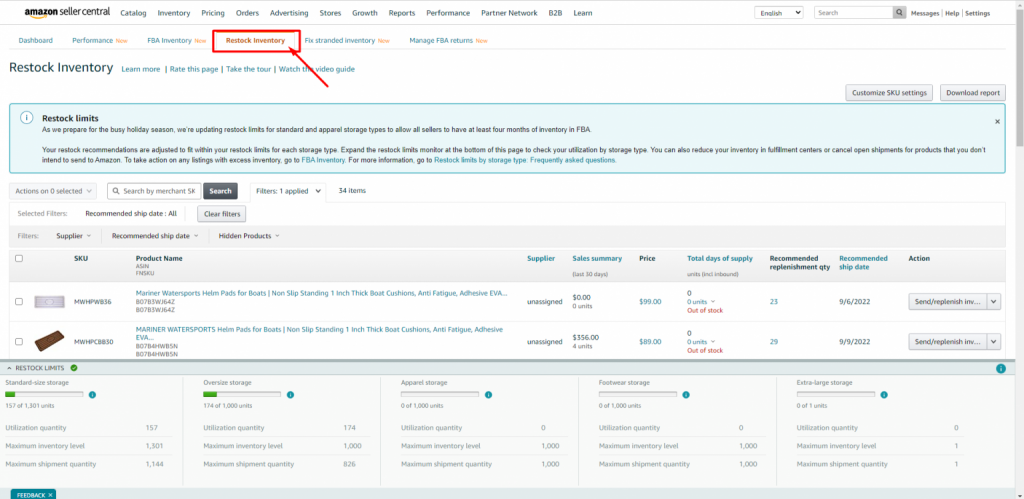Click Send/replenish inventory for MWHPWB36

click(x=948, y=302)
